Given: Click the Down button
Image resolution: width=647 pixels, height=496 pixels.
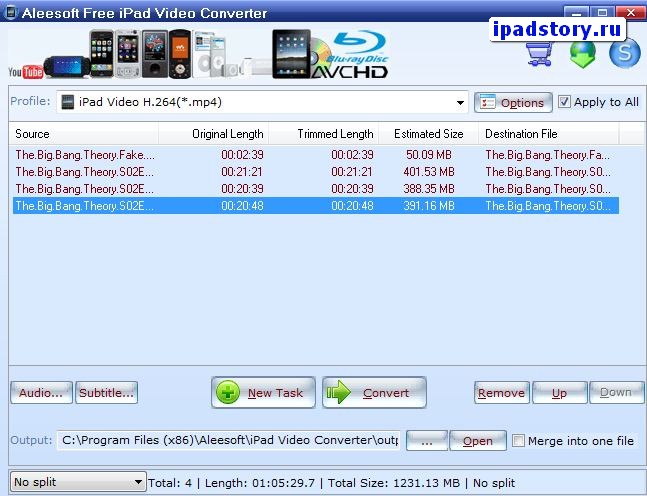Looking at the screenshot, I should click(616, 392).
